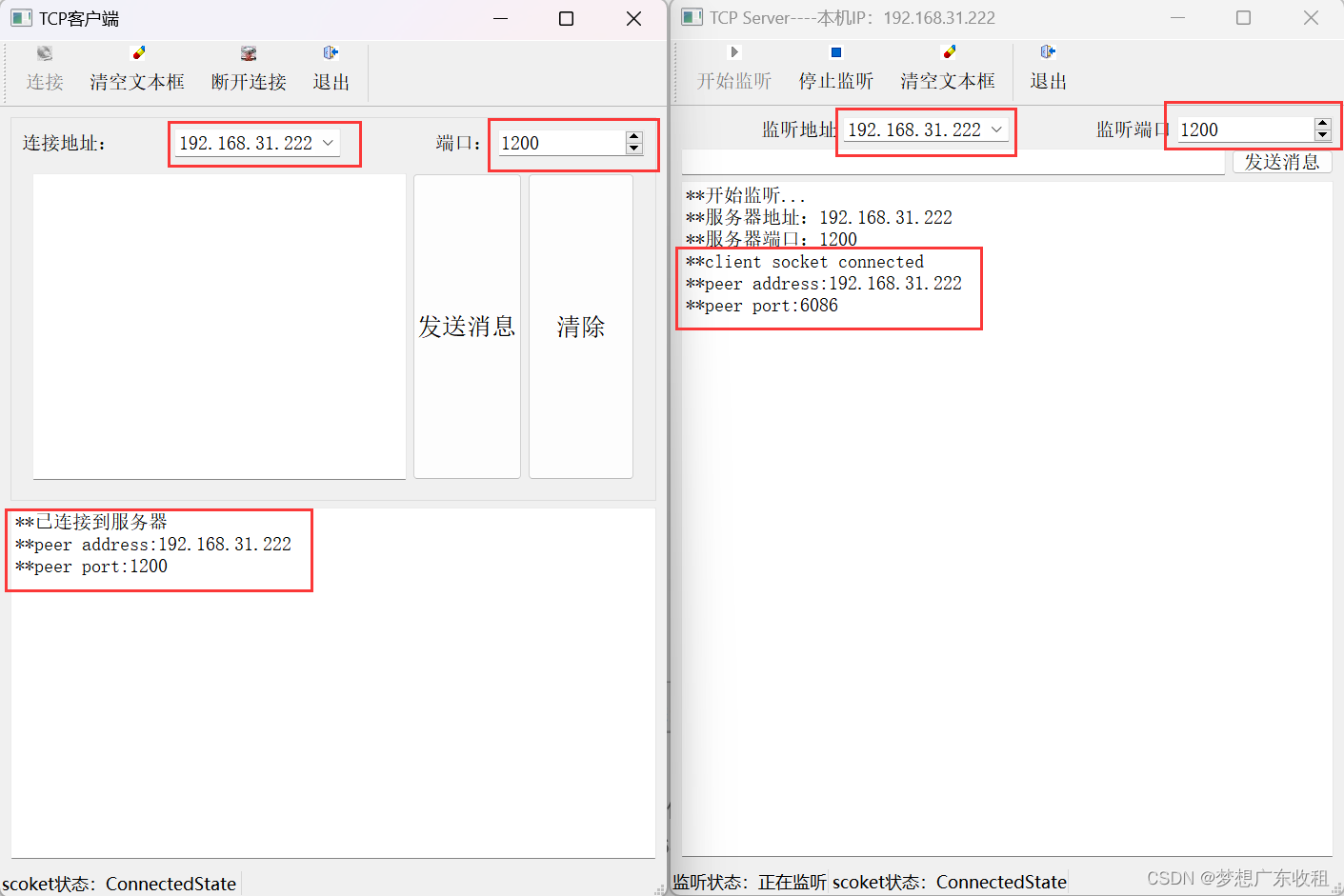Increase client 端口 with up arrow

(x=634, y=137)
